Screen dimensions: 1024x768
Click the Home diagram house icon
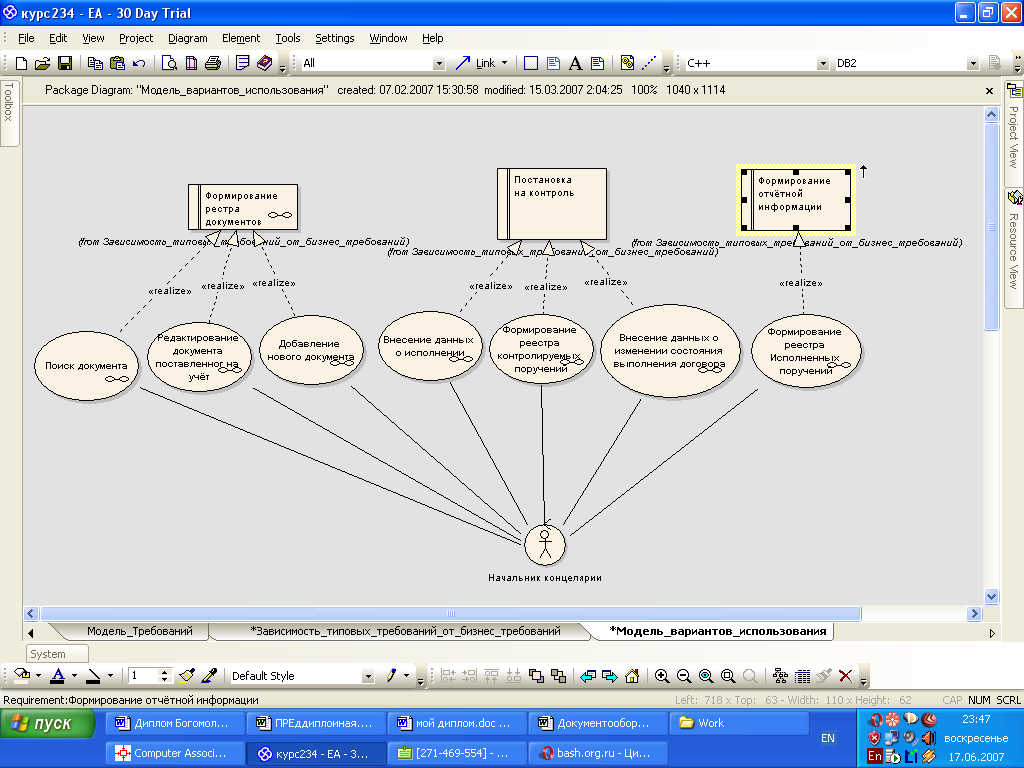click(632, 676)
